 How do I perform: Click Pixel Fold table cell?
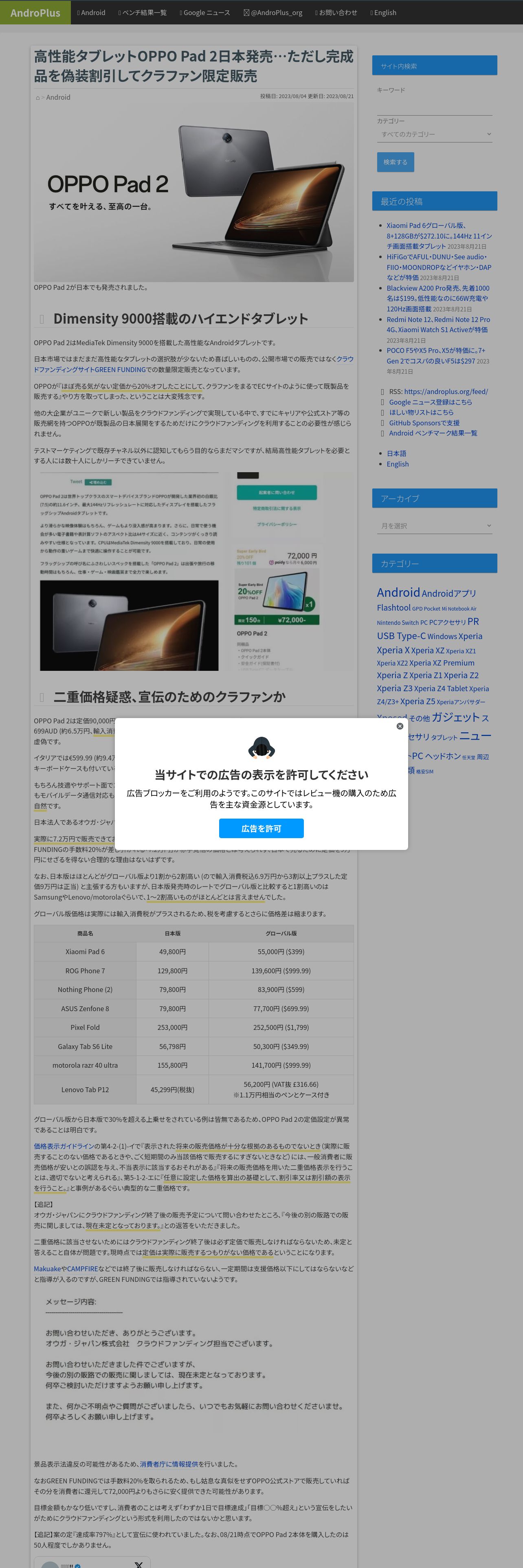coord(85,1027)
